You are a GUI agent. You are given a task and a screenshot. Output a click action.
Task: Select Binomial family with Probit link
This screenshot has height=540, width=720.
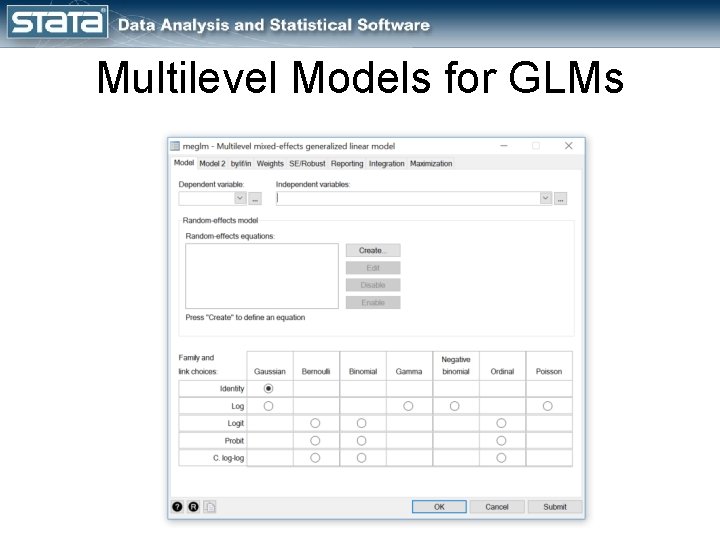(x=361, y=440)
